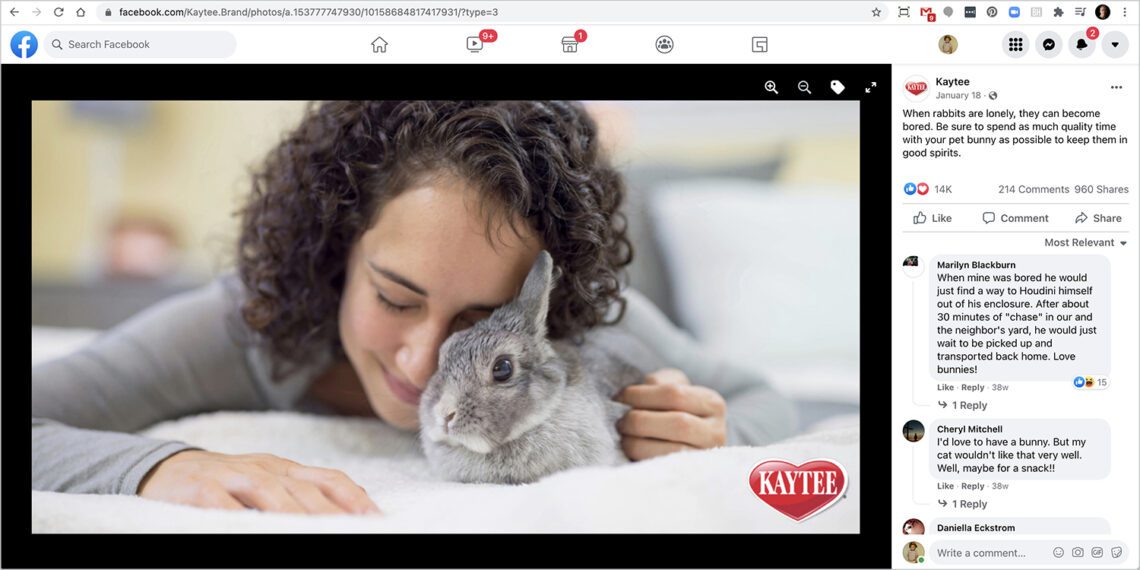1140x570 pixels.
Task: Zoom in on the photo
Action: 771,87
